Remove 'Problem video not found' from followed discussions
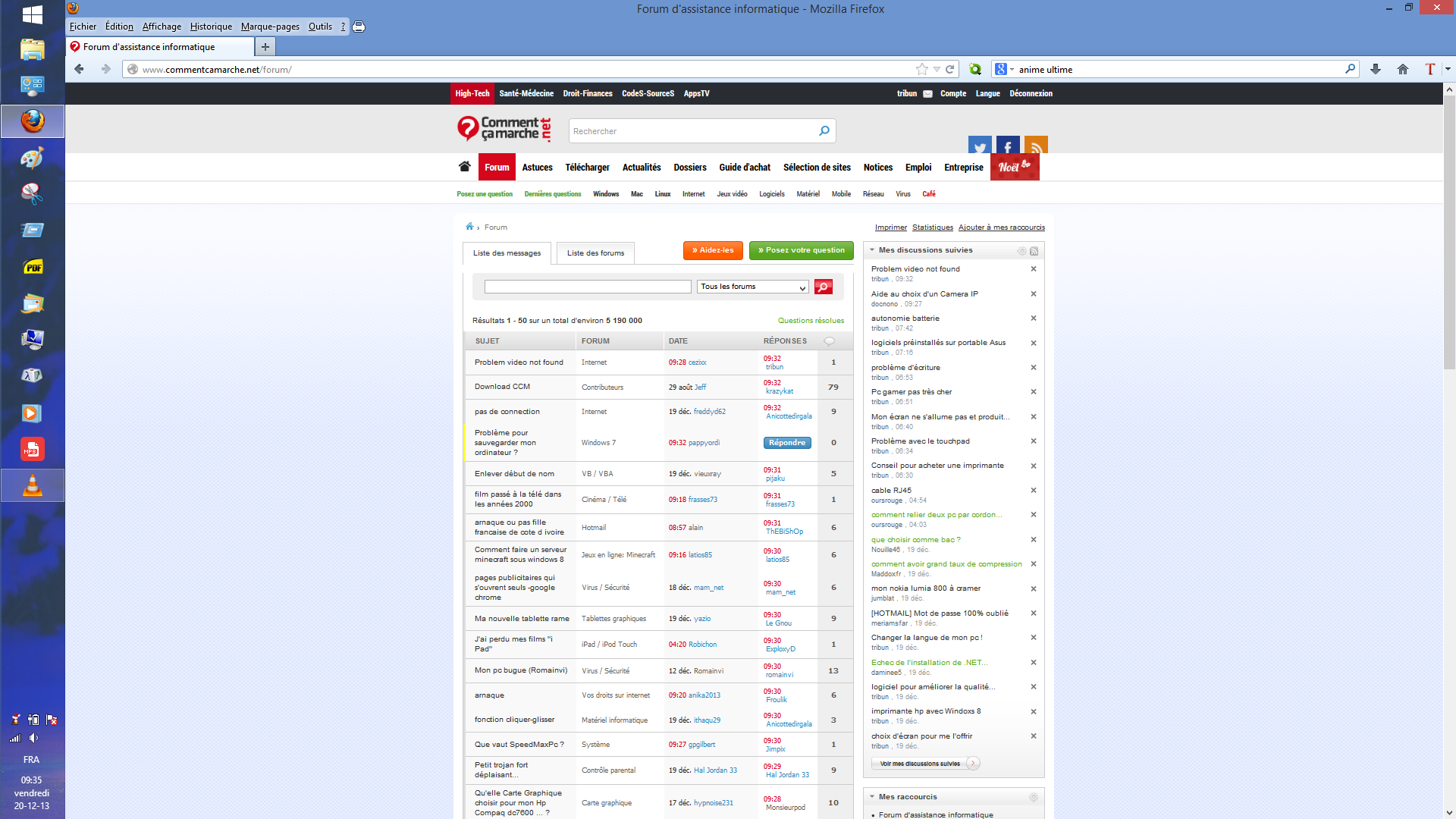1456x819 pixels. [x=1033, y=269]
